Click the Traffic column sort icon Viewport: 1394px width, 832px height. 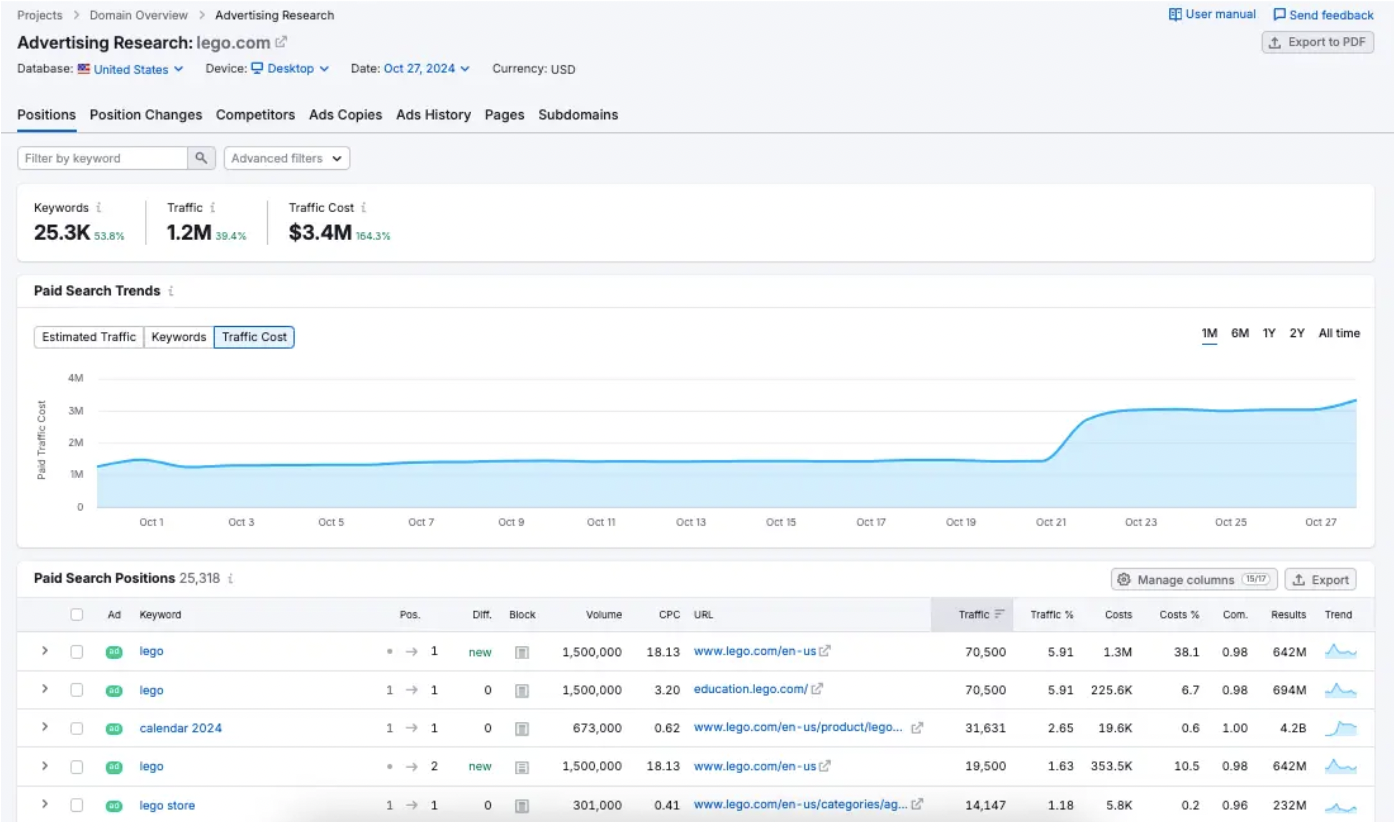999,615
